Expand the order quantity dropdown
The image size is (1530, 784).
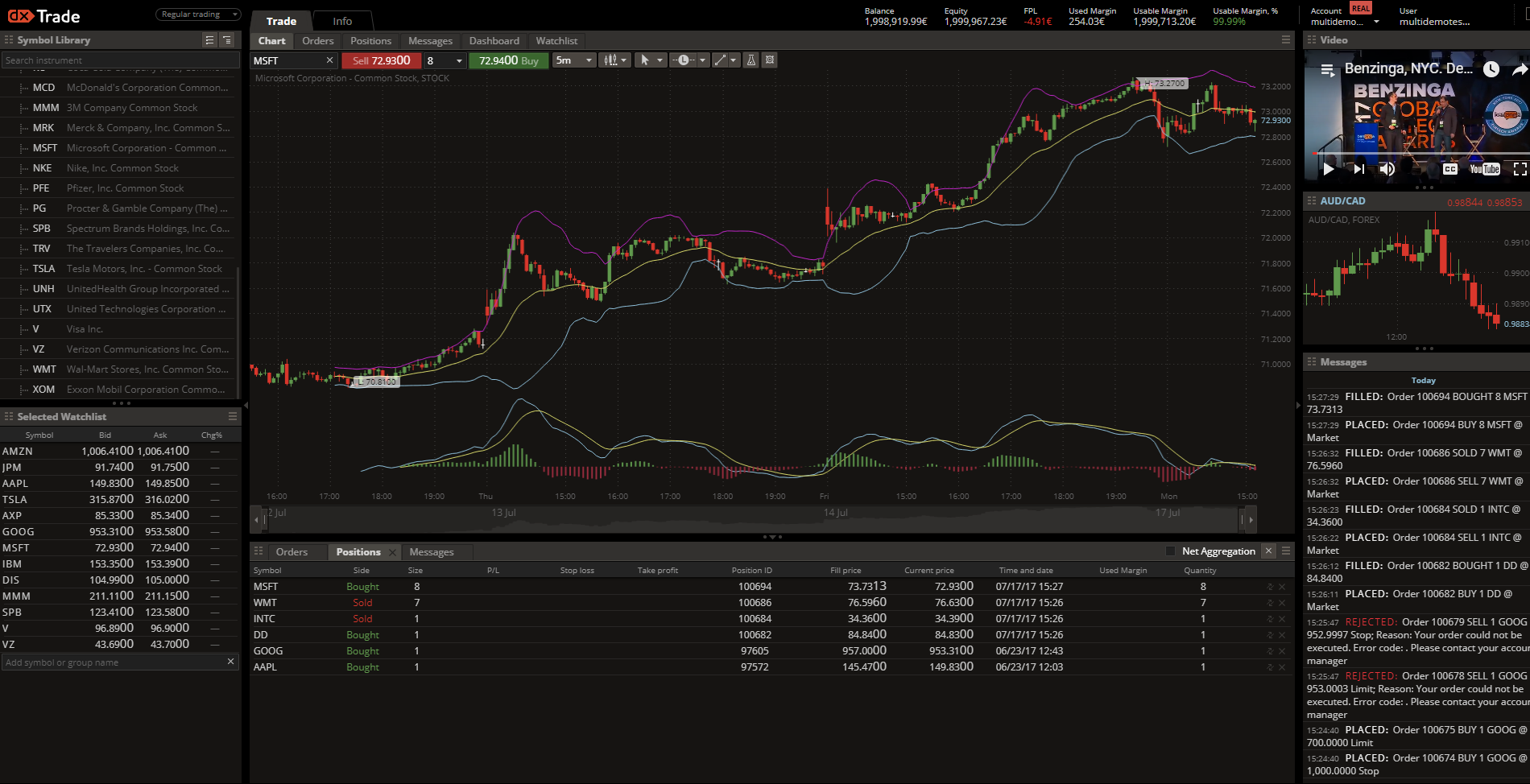pos(459,61)
